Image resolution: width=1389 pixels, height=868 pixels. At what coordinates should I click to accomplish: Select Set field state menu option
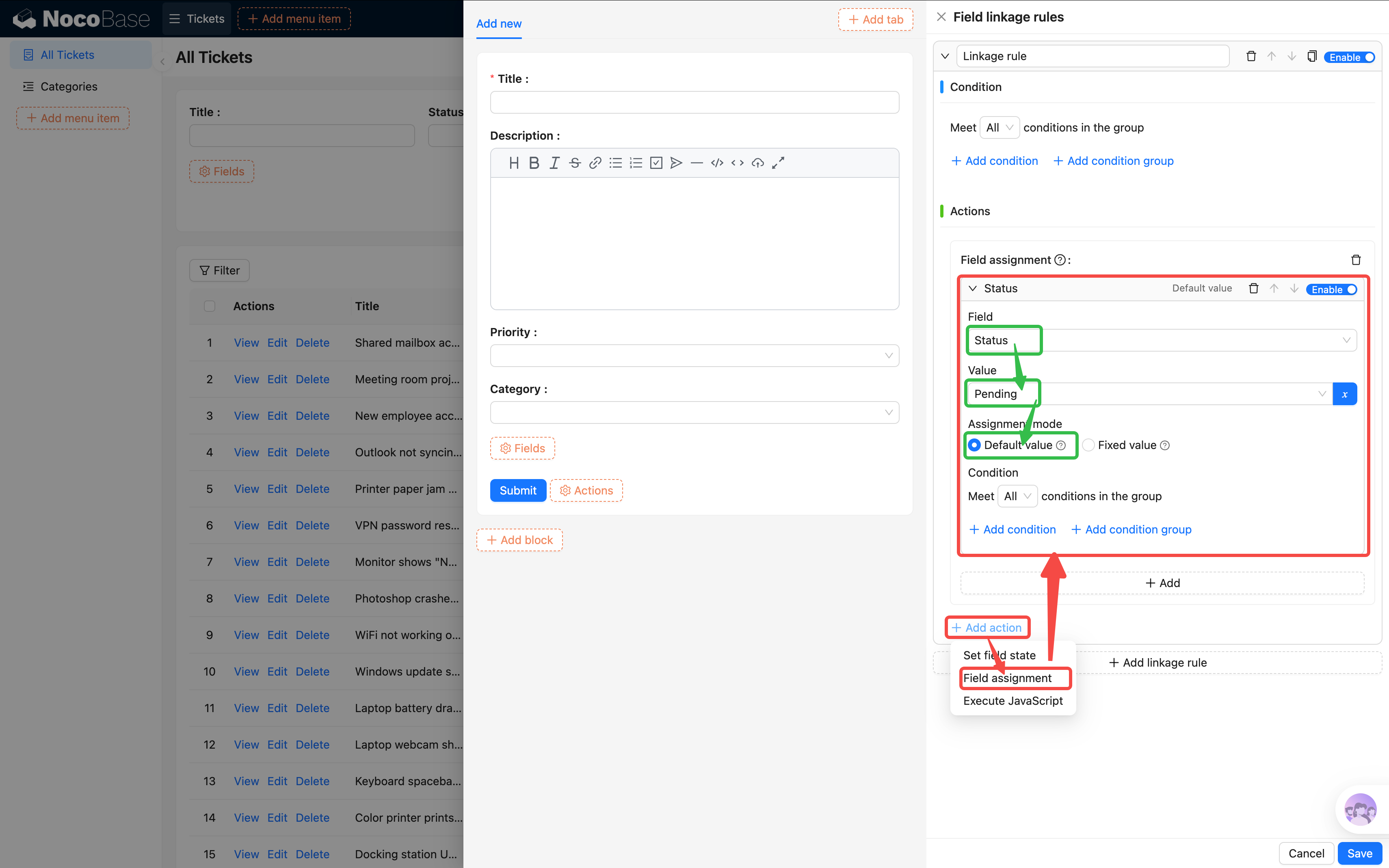(x=999, y=655)
